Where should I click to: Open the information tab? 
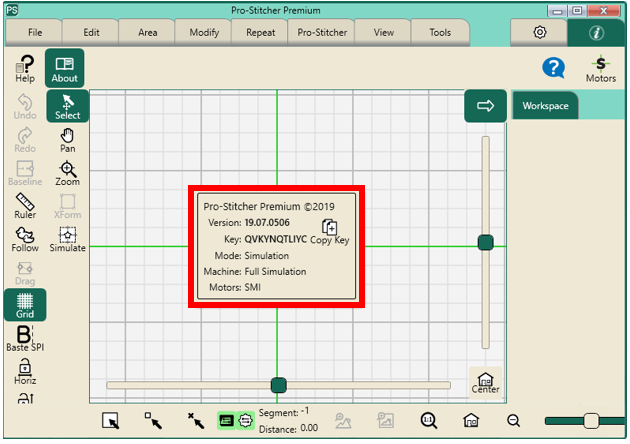[x=596, y=33]
